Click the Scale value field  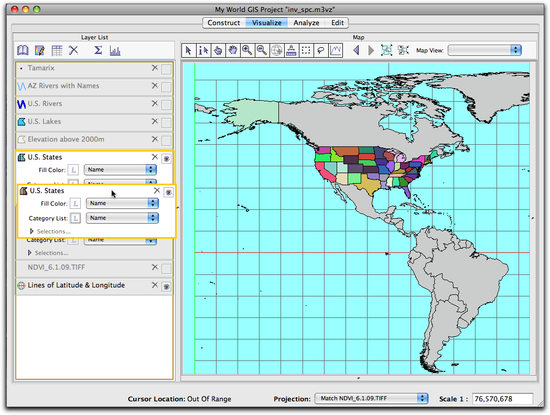coord(502,399)
